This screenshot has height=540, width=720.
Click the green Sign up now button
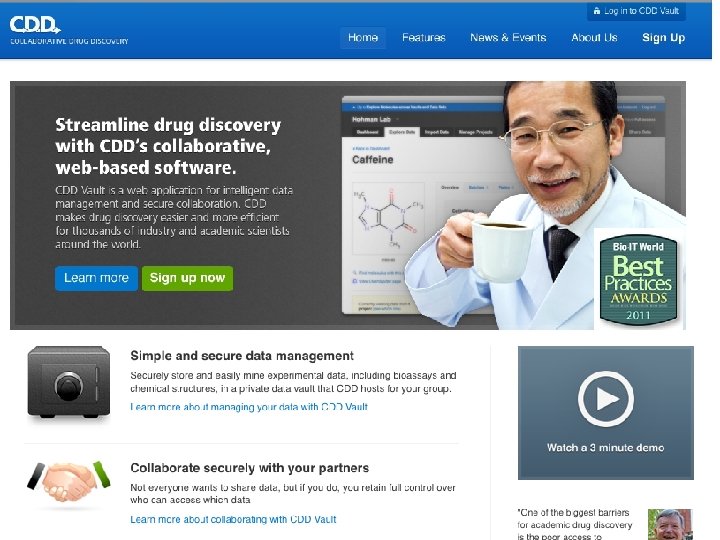[187, 278]
